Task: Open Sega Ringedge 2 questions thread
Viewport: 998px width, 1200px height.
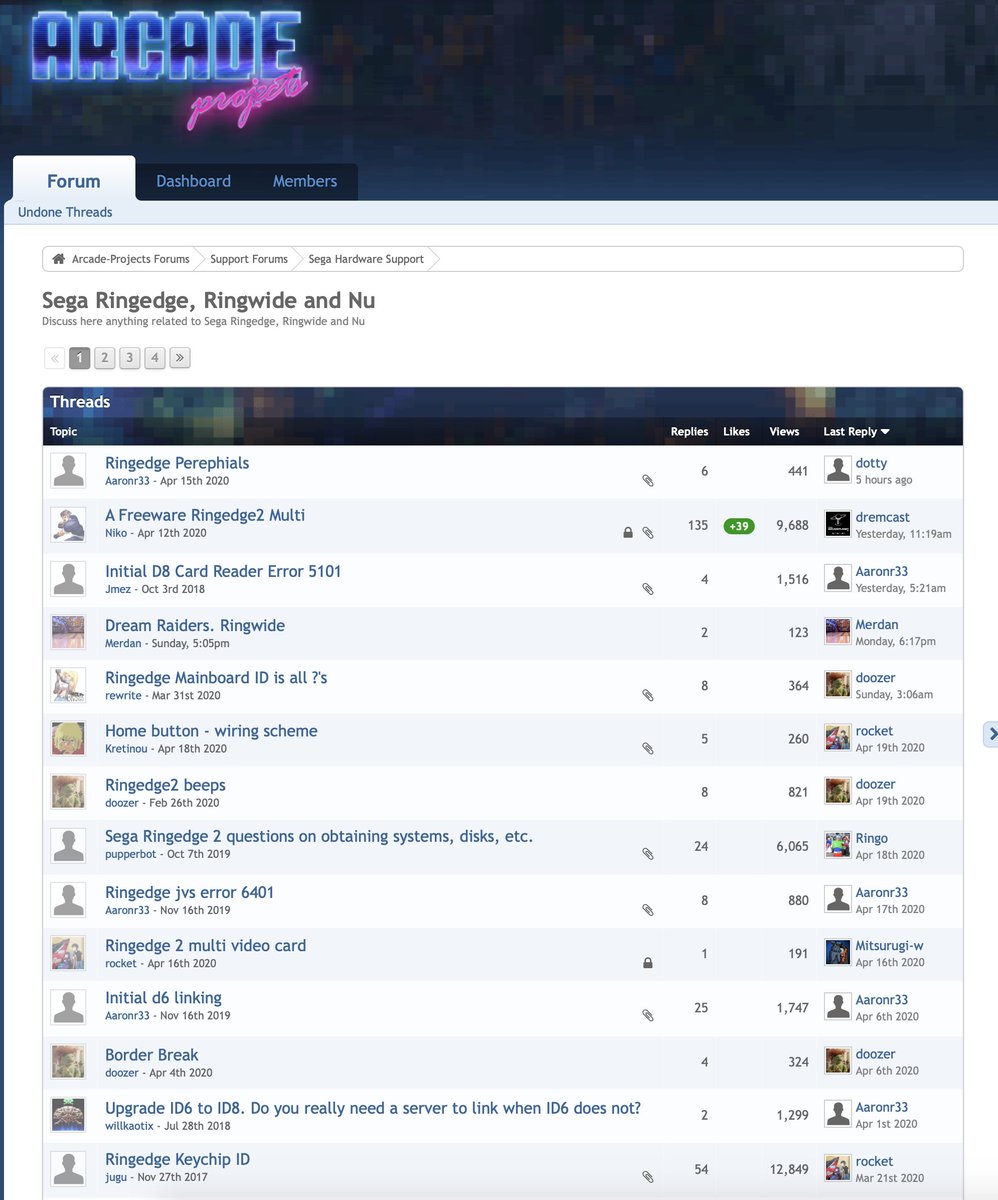Action: [x=319, y=836]
